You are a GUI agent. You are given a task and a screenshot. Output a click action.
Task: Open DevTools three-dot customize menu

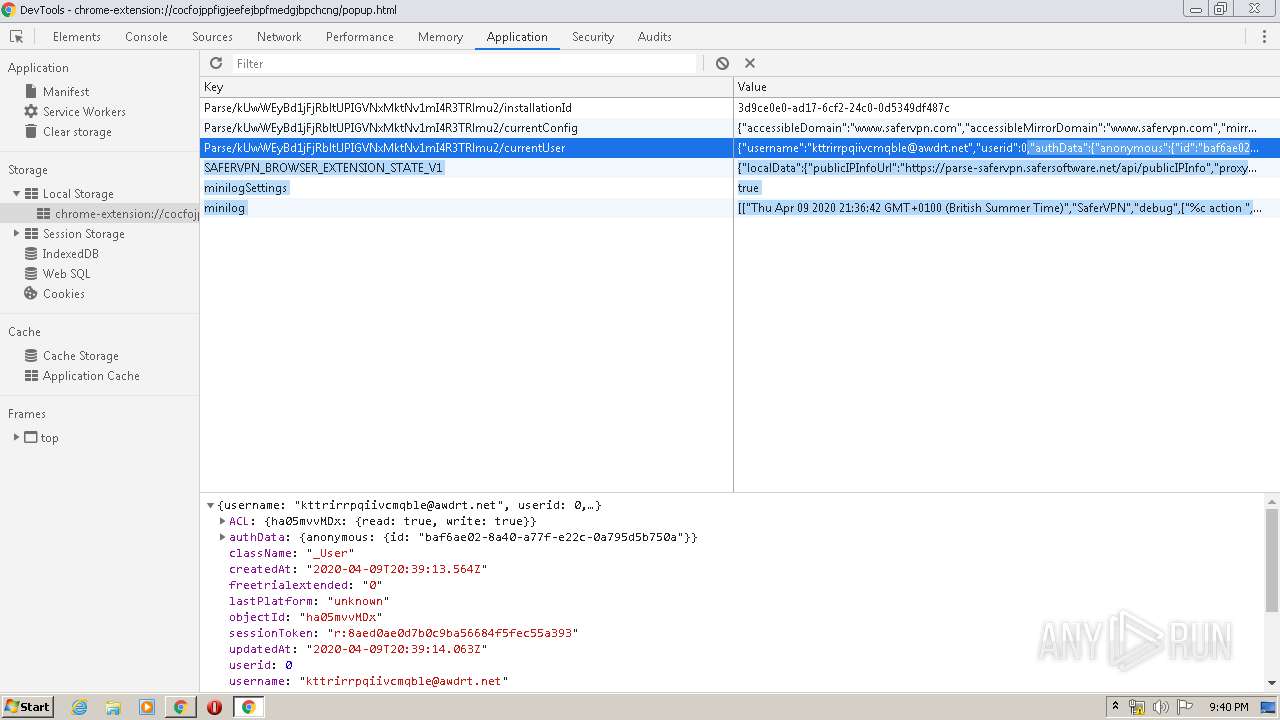(1264, 36)
